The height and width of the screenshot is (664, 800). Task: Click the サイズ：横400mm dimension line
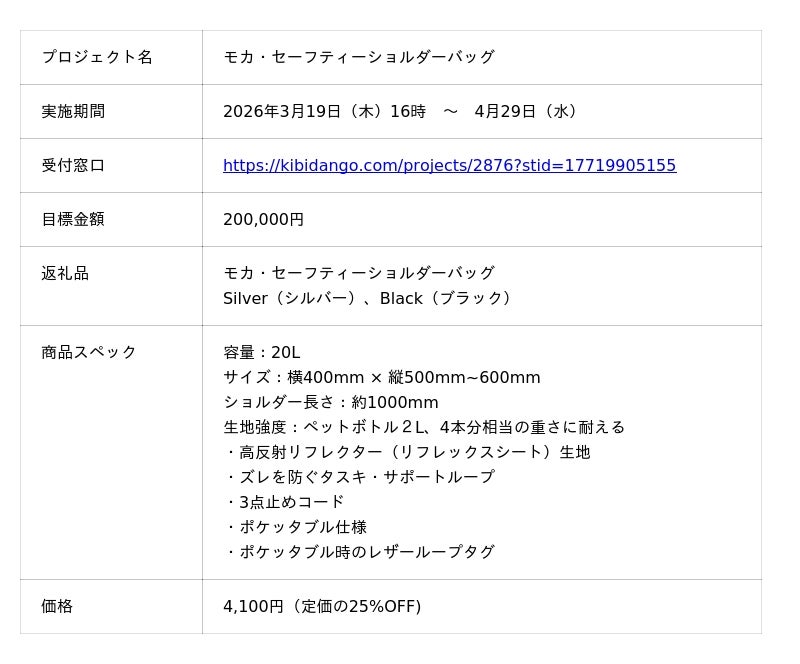click(381, 377)
